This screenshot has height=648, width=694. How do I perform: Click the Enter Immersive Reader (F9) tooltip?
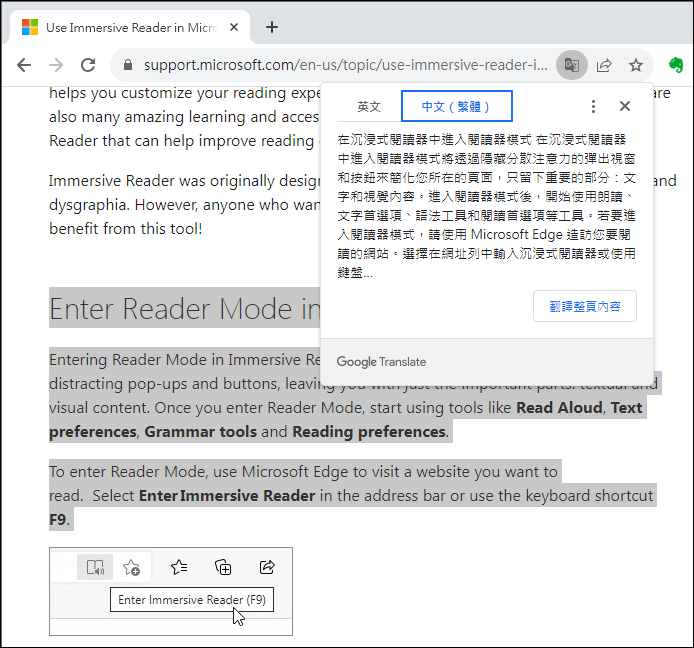point(192,600)
